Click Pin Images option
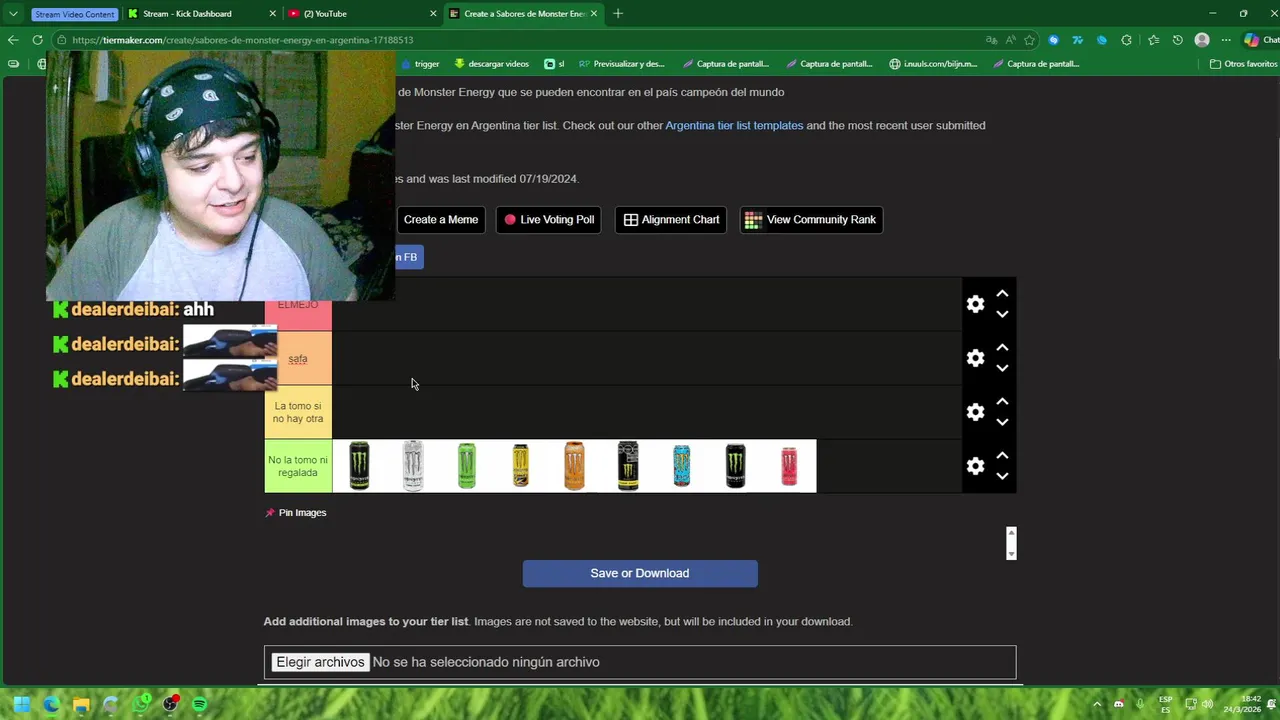1280x720 pixels. tap(296, 513)
